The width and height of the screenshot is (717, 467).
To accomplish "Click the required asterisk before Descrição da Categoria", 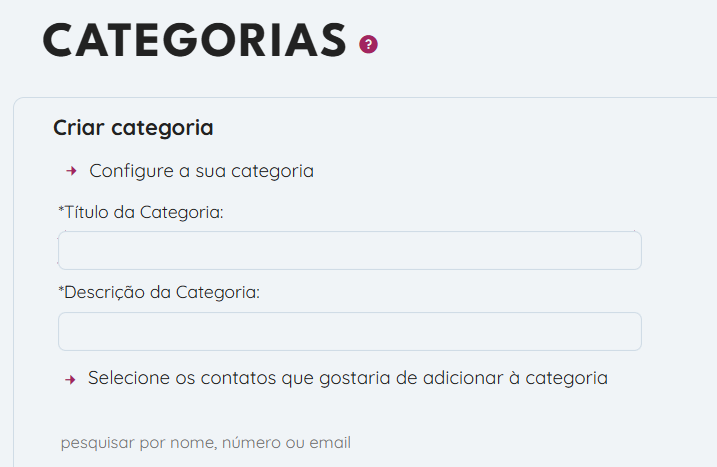I will [x=61, y=291].
